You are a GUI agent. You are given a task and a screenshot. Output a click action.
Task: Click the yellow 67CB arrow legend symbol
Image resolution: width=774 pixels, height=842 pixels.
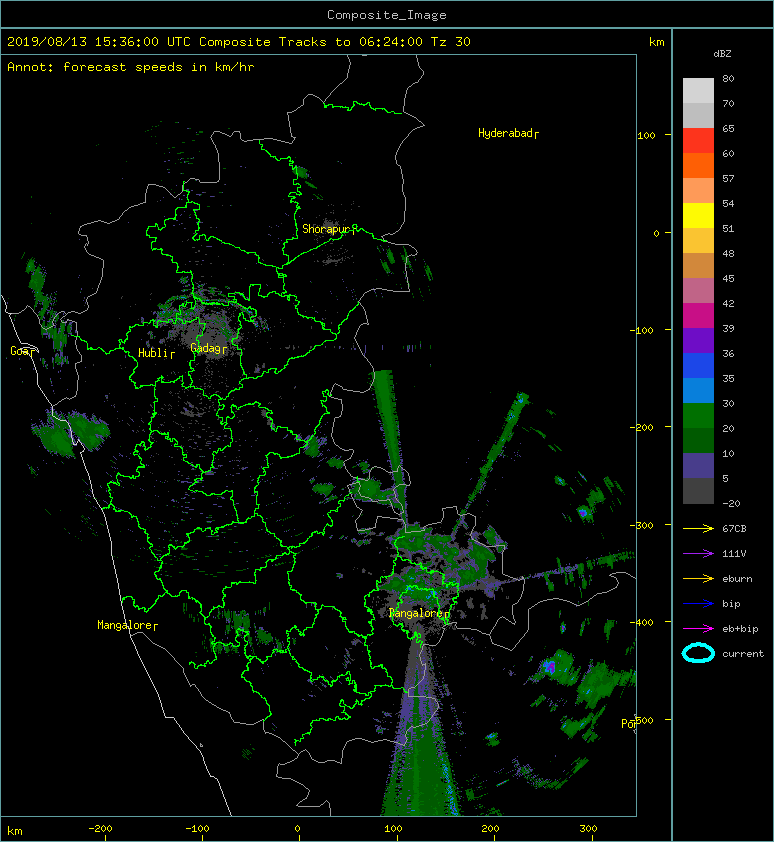click(698, 529)
